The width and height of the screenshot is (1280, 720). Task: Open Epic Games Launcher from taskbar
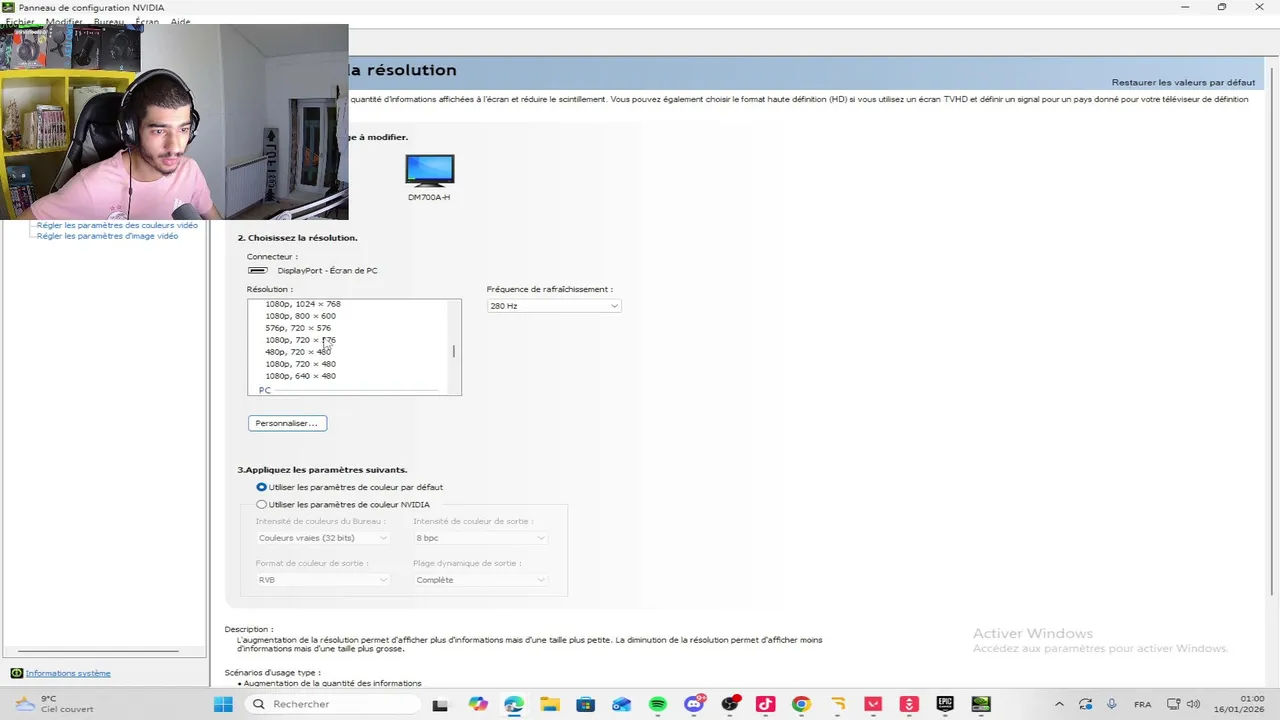click(945, 704)
